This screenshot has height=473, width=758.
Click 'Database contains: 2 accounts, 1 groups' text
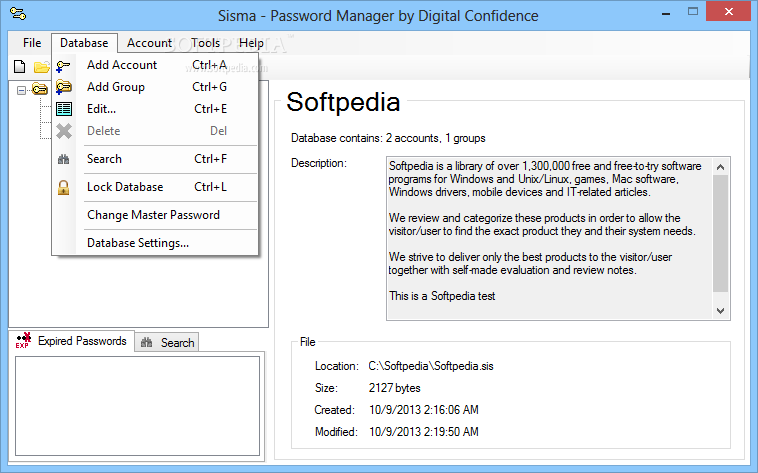[x=388, y=138]
